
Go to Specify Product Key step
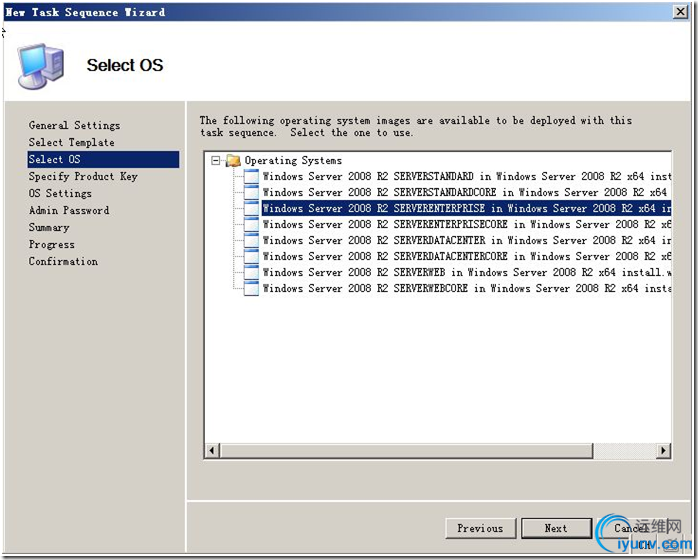click(x=83, y=176)
